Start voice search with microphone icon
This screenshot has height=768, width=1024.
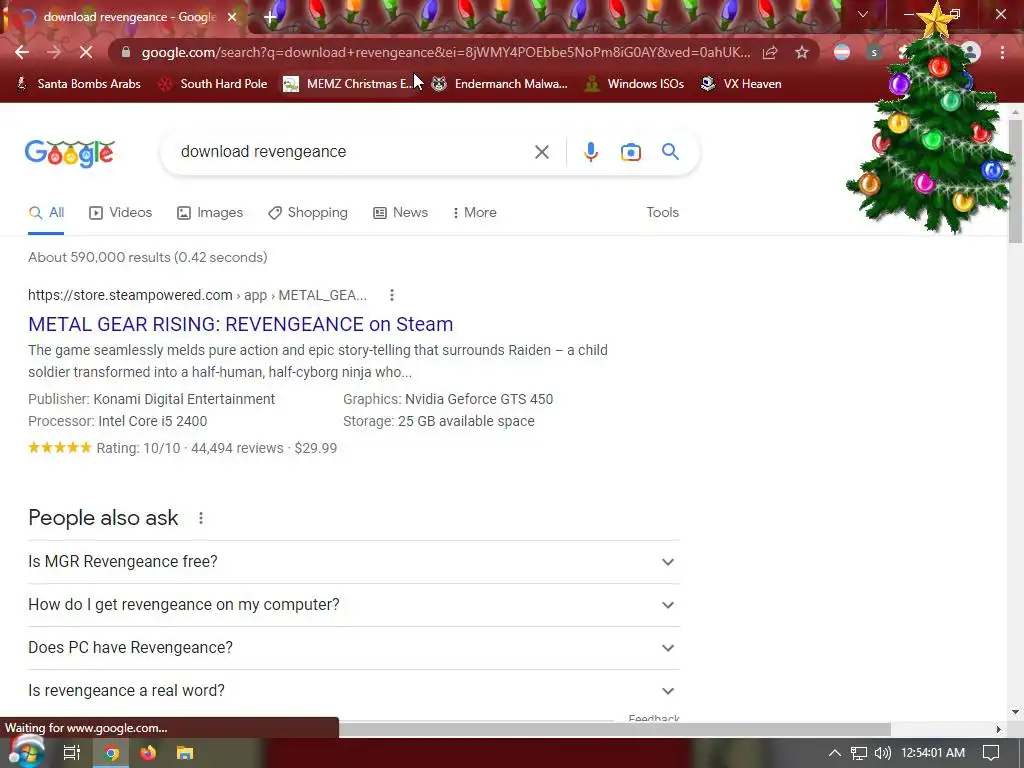(590, 152)
